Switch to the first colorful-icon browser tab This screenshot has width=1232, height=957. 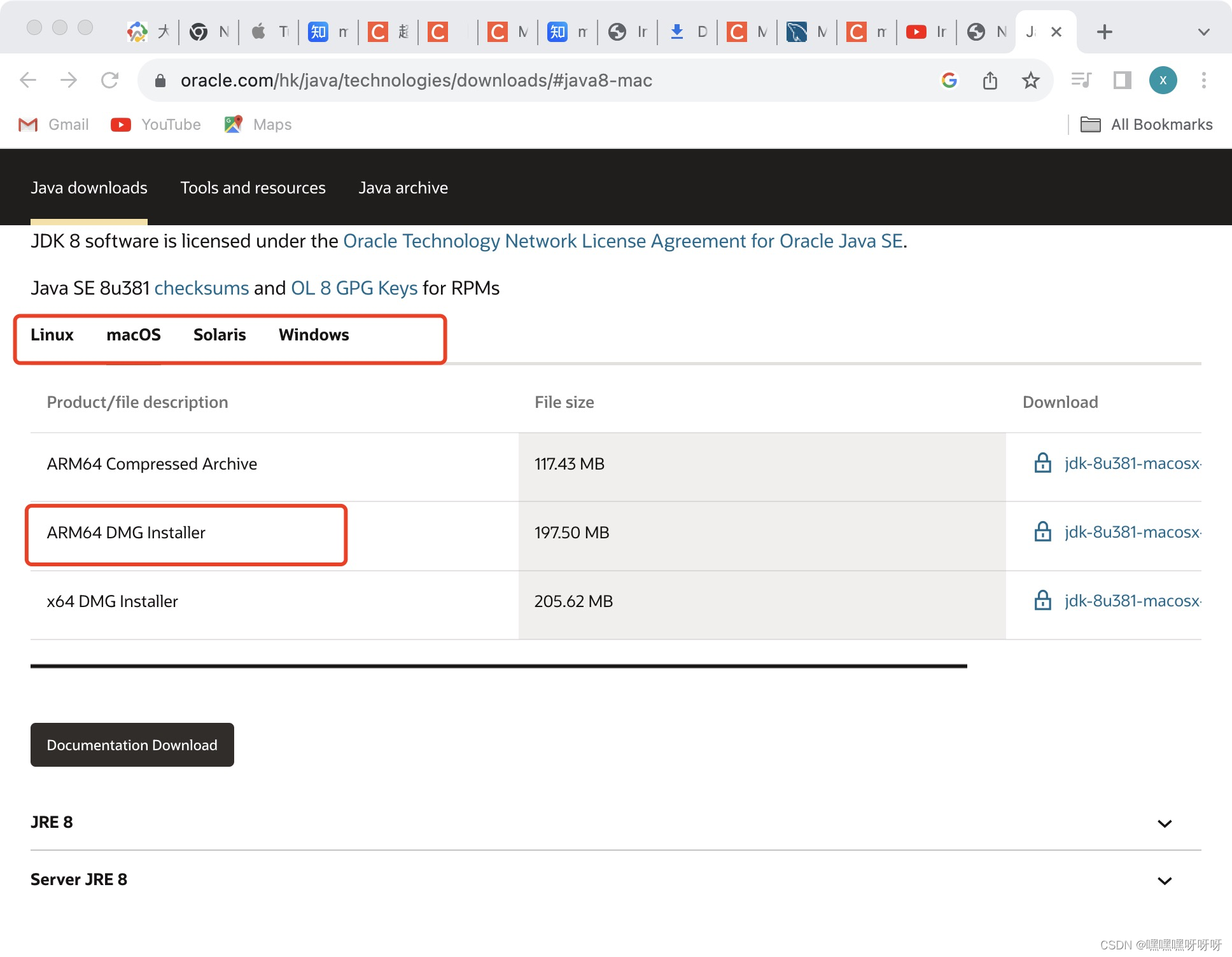(148, 32)
